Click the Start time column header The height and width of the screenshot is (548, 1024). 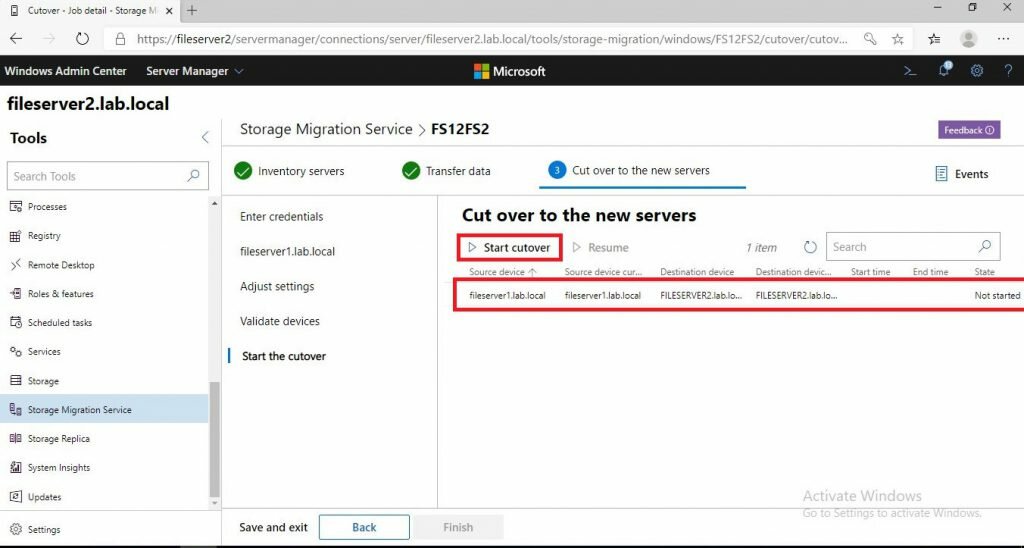point(870,272)
